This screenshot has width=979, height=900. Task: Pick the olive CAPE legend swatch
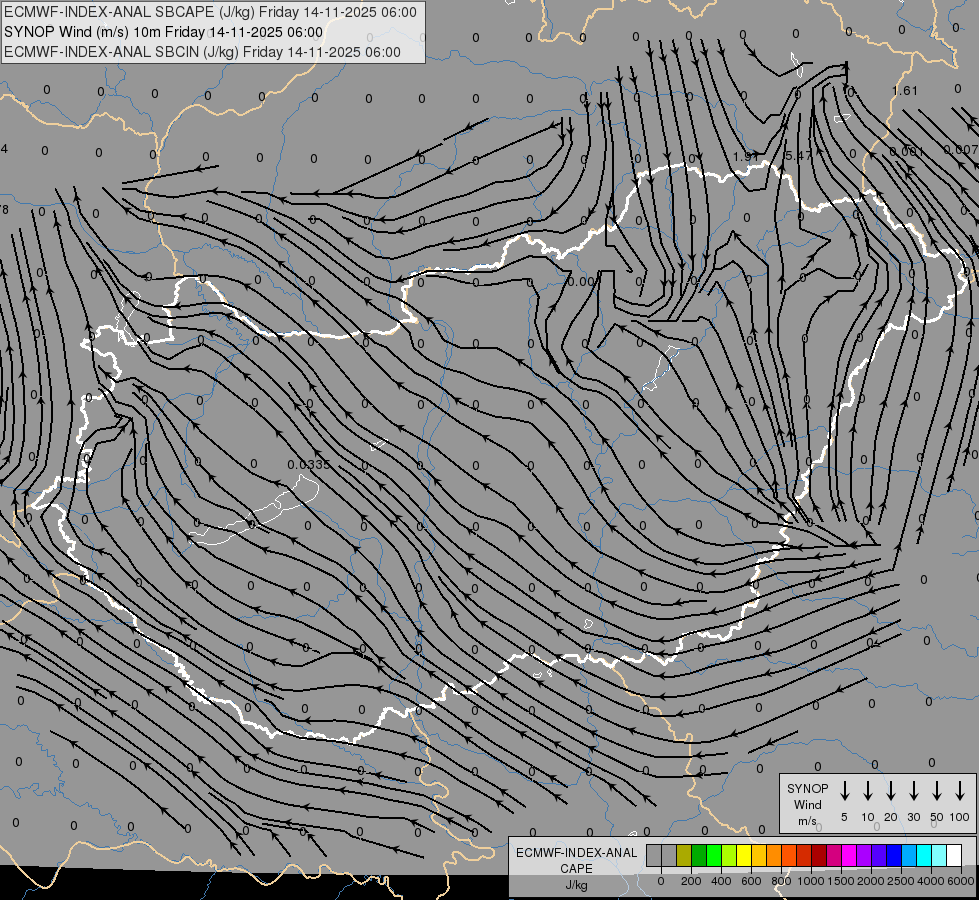[684, 855]
